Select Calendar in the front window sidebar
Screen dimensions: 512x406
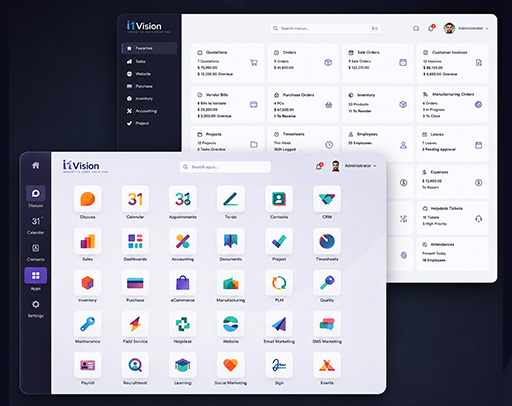point(36,225)
